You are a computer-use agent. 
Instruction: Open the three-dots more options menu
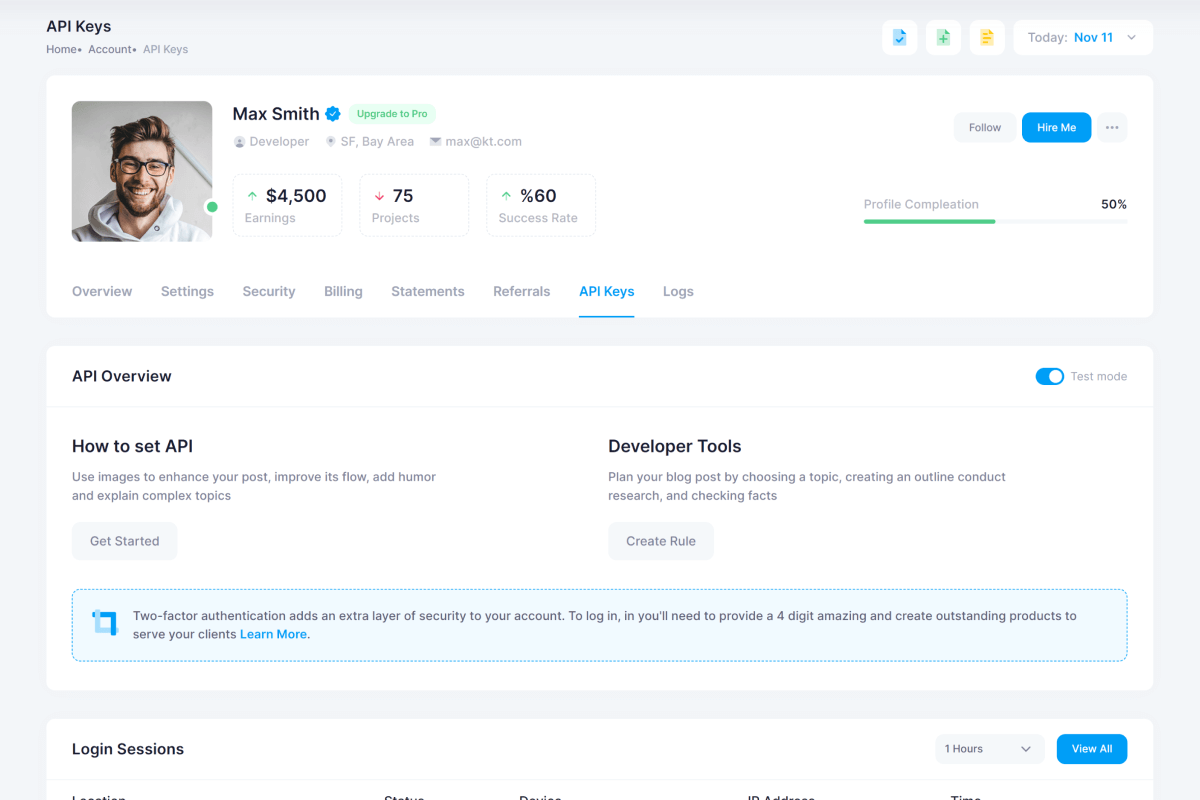1112,127
